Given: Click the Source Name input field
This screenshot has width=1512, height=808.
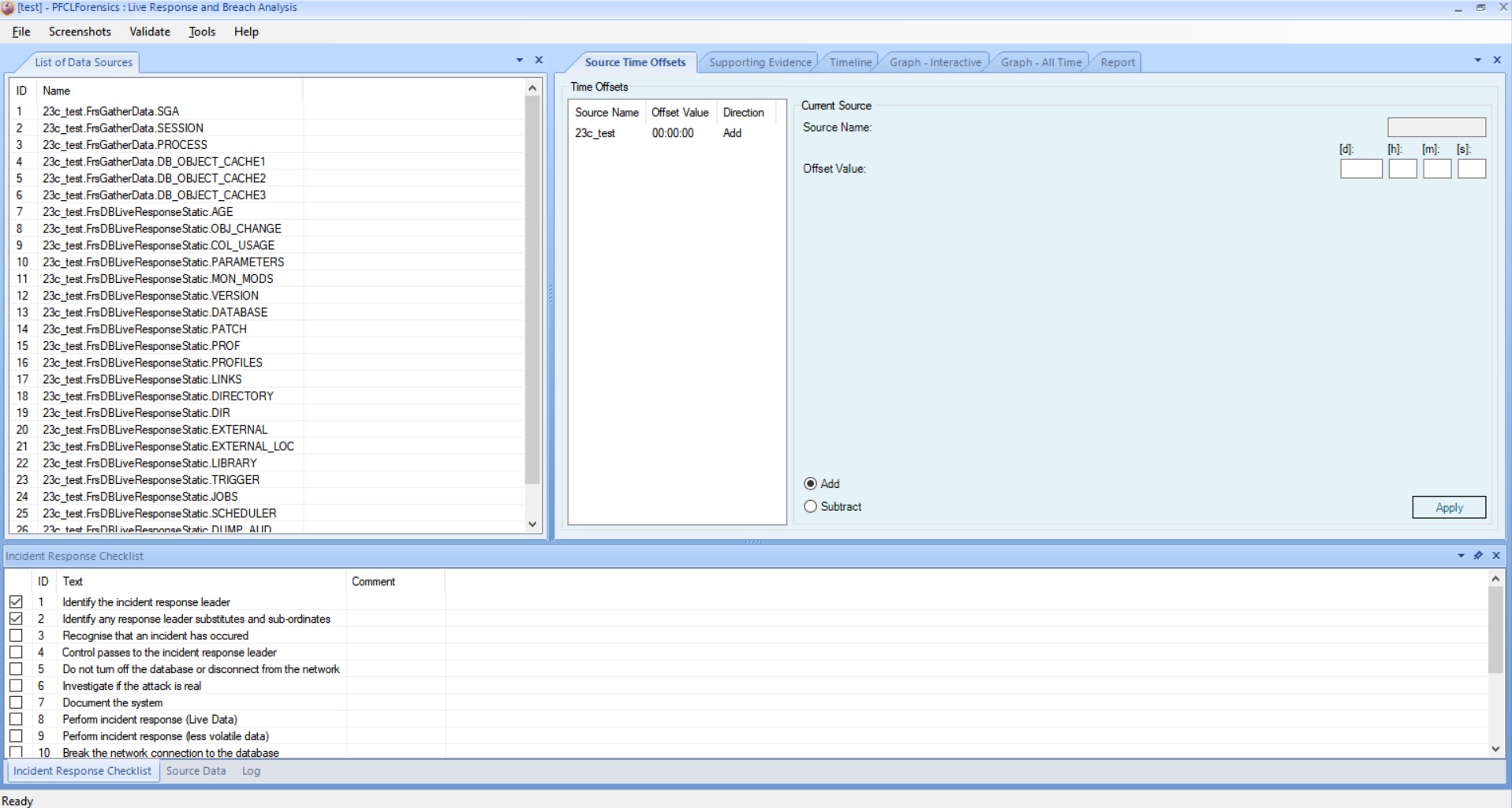Looking at the screenshot, I should click(x=1436, y=127).
